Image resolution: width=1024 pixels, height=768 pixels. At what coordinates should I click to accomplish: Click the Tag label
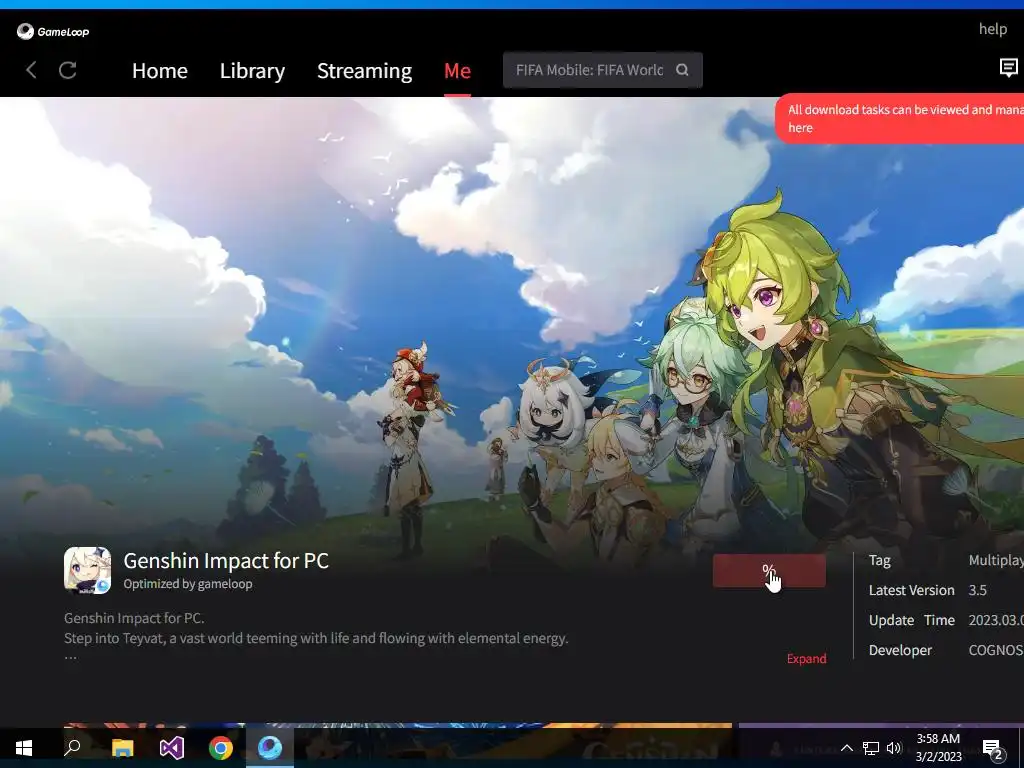tap(879, 560)
